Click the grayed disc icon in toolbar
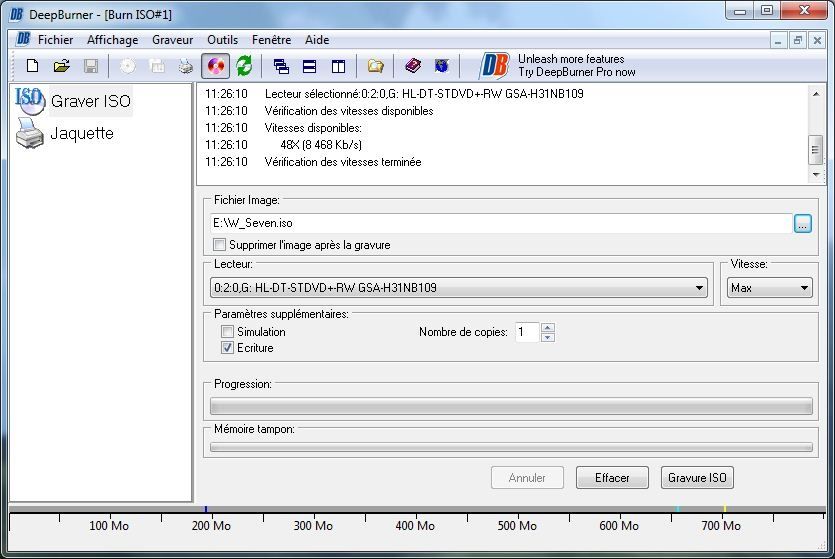Viewport: 835px width, 559px height. pos(127,66)
